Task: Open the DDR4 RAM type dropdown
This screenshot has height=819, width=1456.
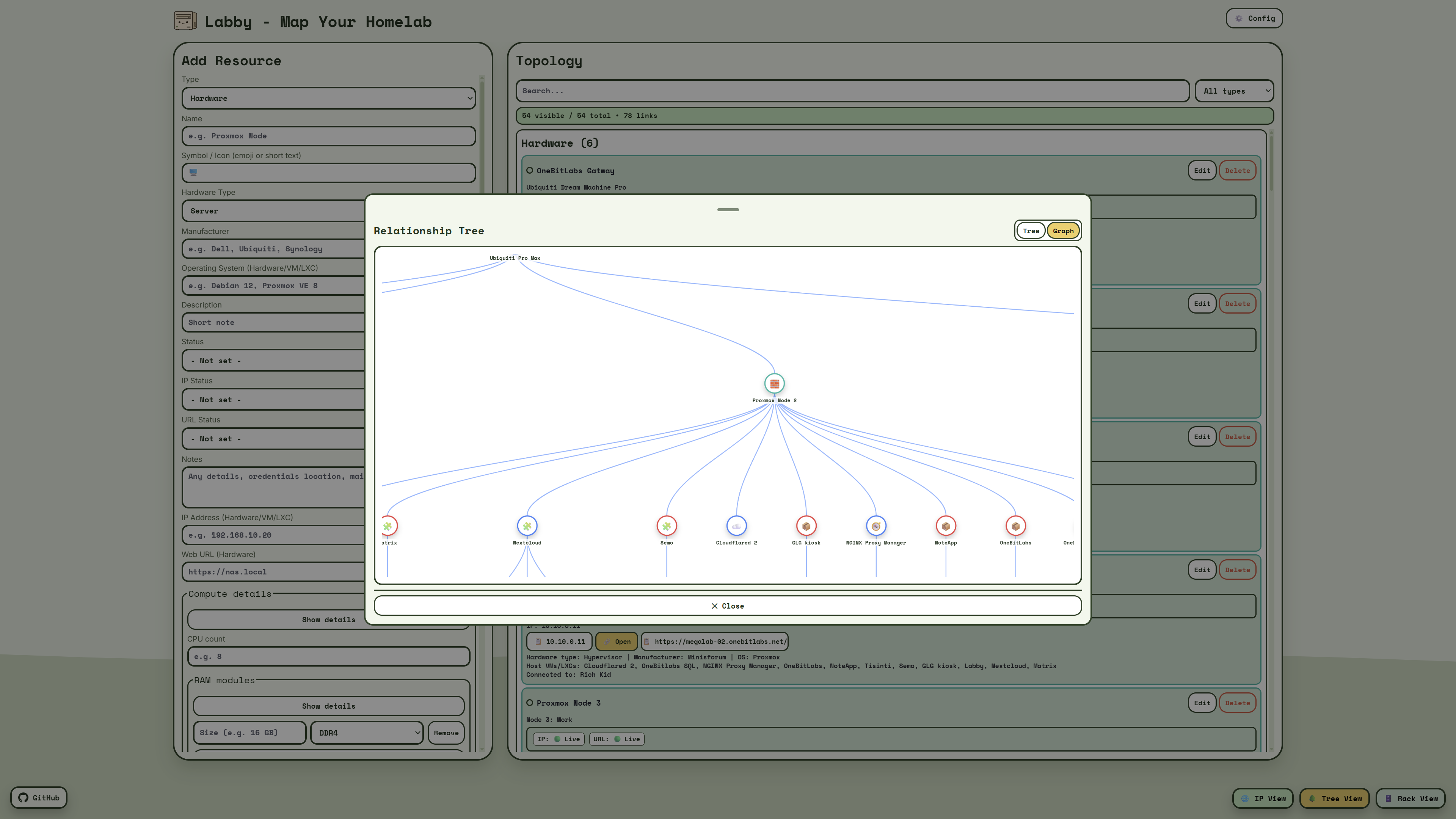Action: (x=367, y=733)
